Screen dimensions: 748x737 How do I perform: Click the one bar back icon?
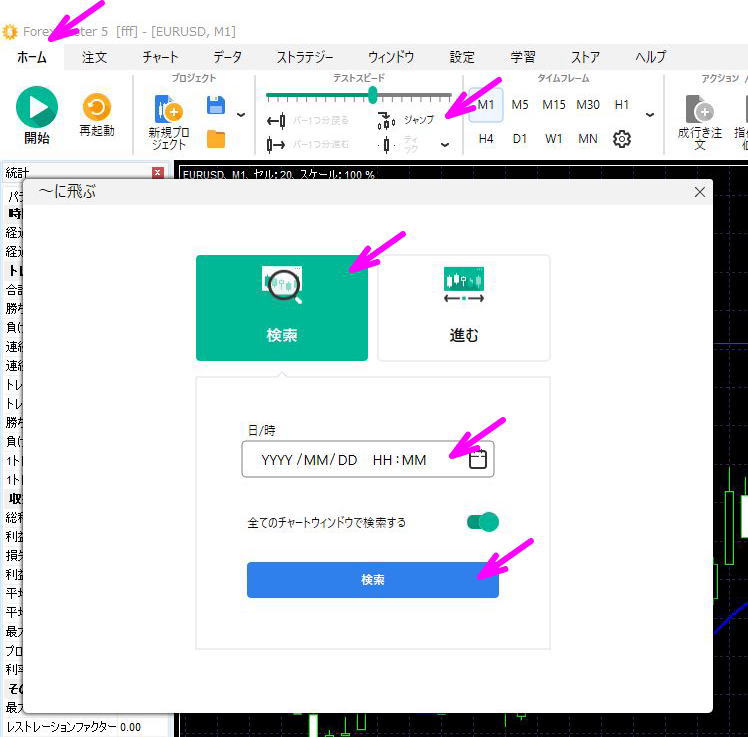(277, 120)
